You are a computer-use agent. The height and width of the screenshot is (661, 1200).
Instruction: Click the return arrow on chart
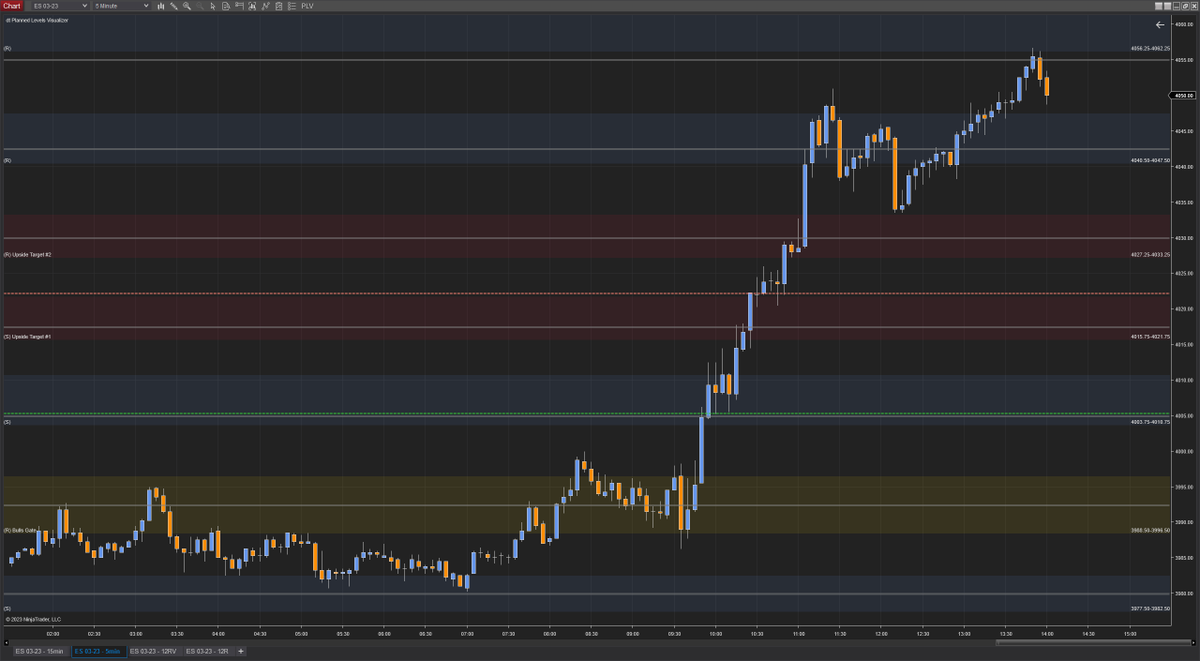[1160, 24]
